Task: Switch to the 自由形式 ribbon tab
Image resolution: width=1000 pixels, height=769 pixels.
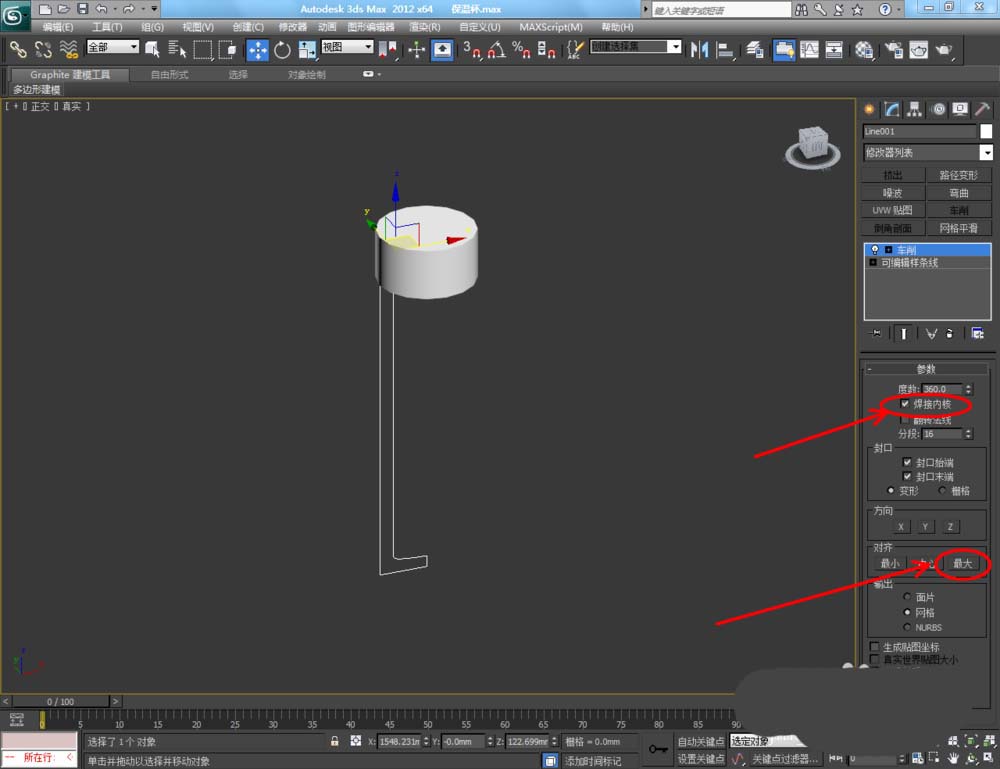Action: [170, 75]
